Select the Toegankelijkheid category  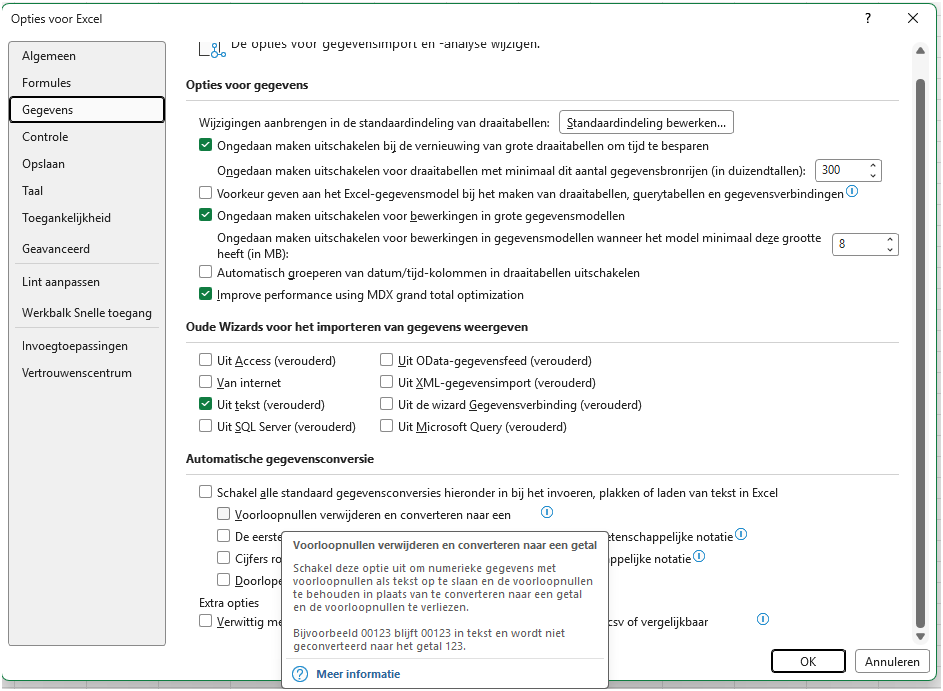click(x=87, y=218)
